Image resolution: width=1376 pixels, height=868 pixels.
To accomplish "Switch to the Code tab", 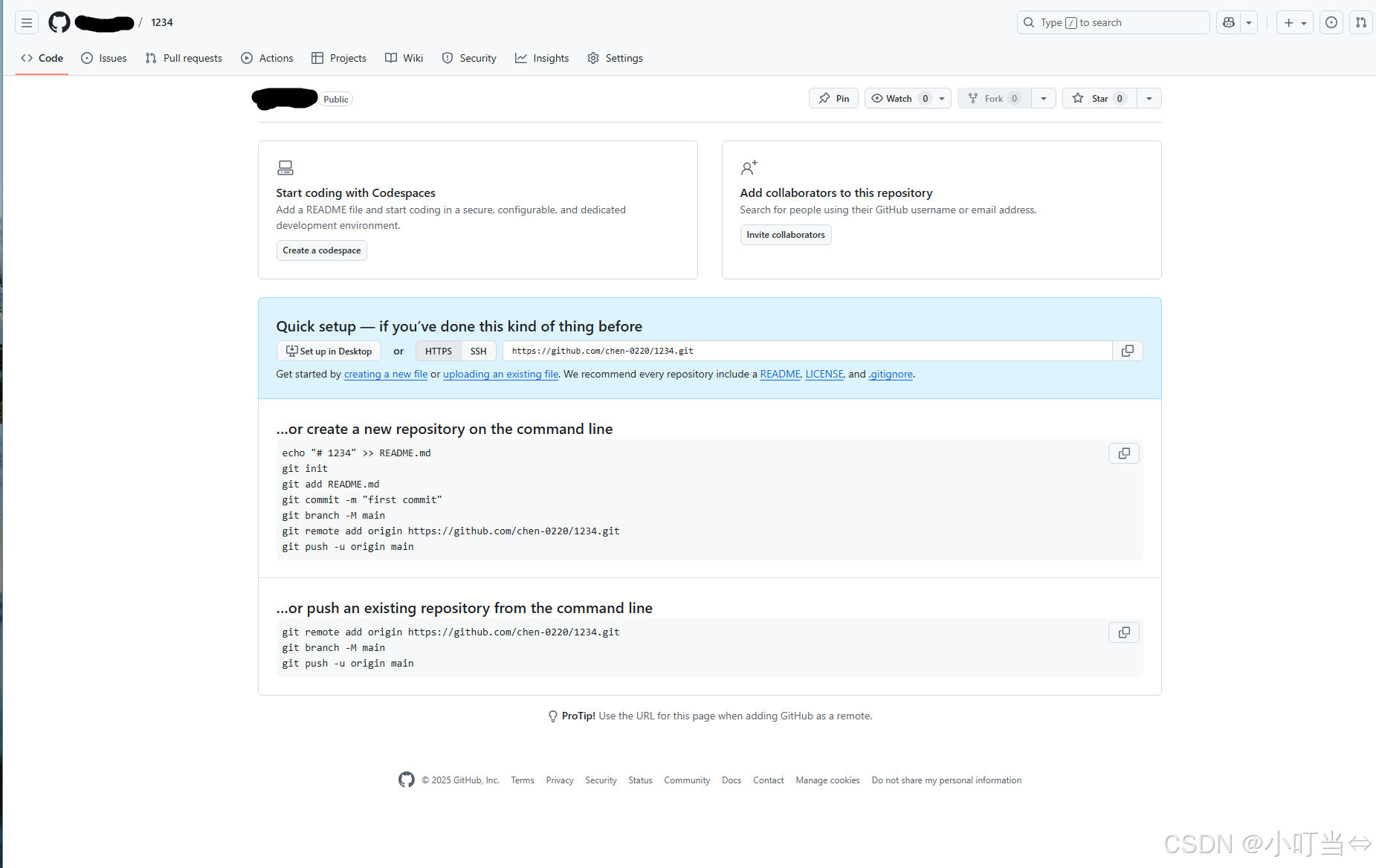I will click(x=42, y=58).
